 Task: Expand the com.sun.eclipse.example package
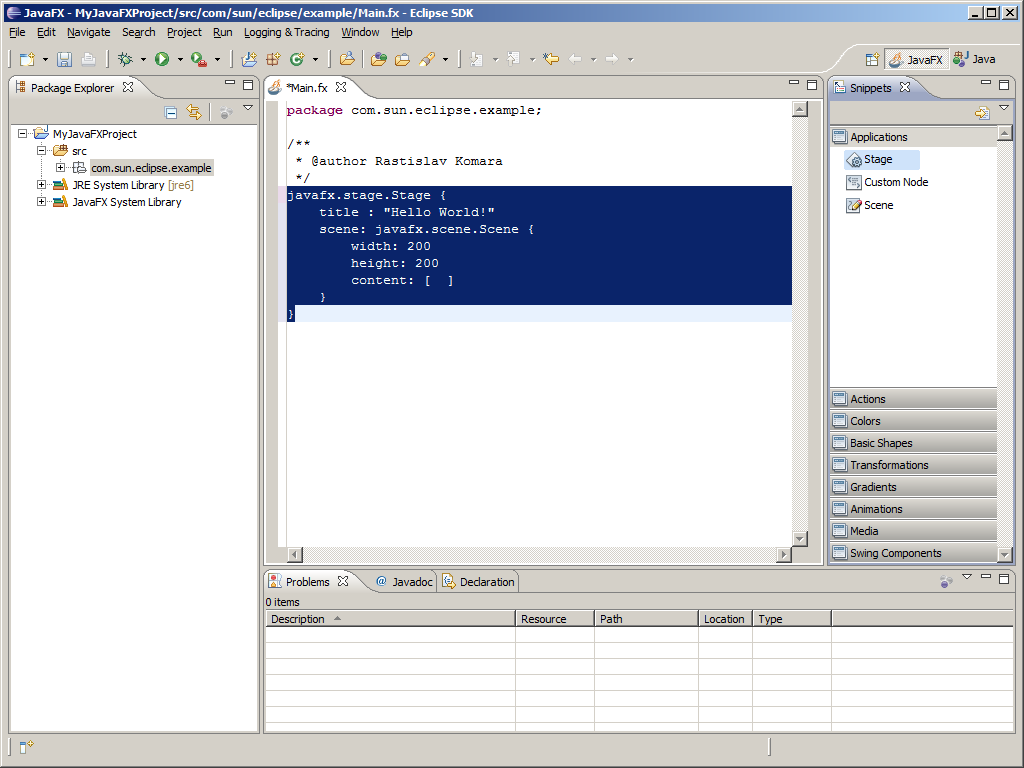point(60,168)
